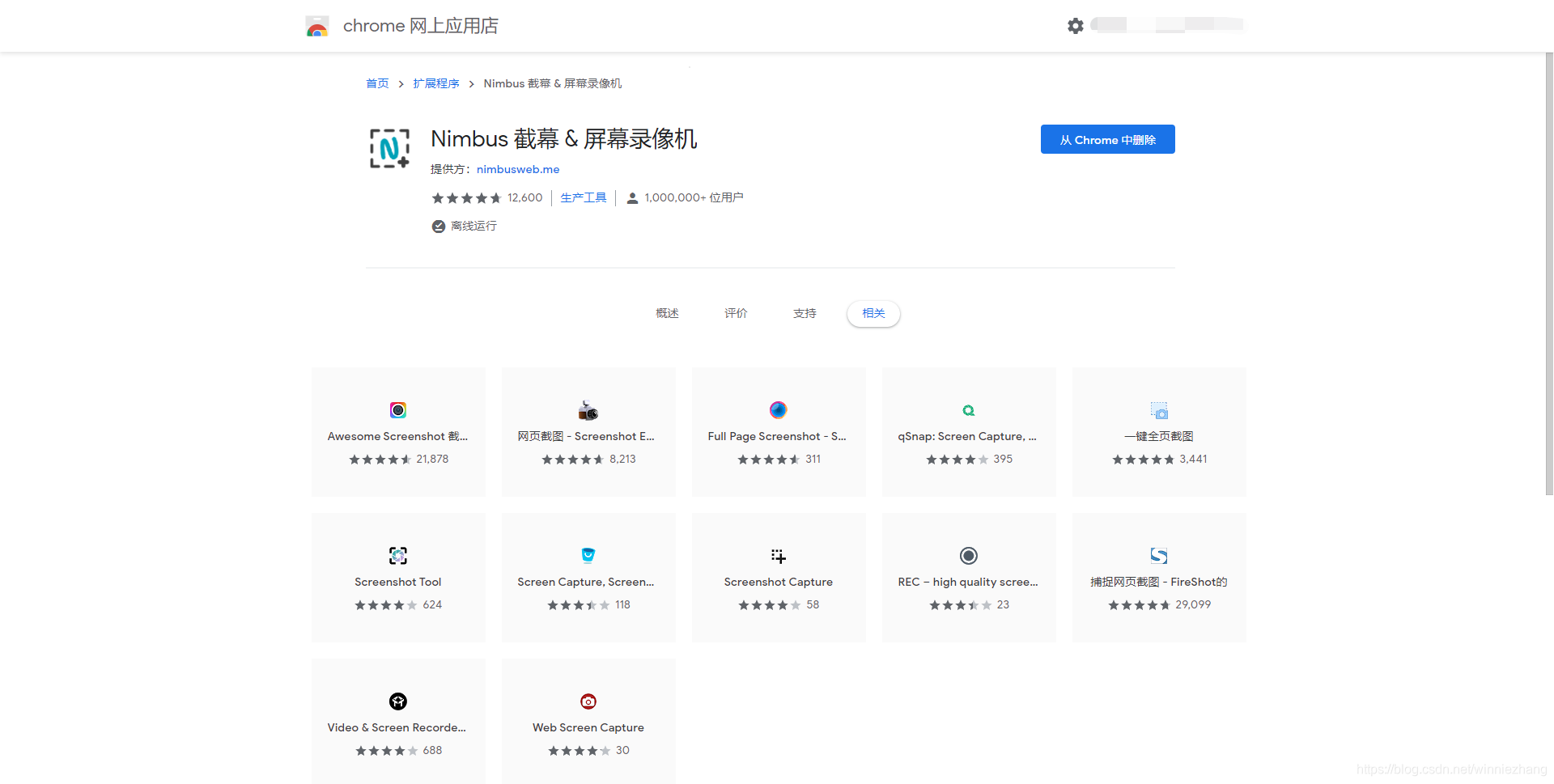Click the qSnap Screen Capture icon
Screen dimensions: 1554x784
pos(969,410)
